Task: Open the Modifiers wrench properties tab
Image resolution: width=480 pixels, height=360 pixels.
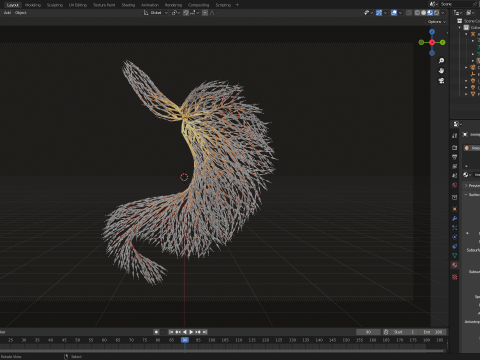Action: coord(455,218)
